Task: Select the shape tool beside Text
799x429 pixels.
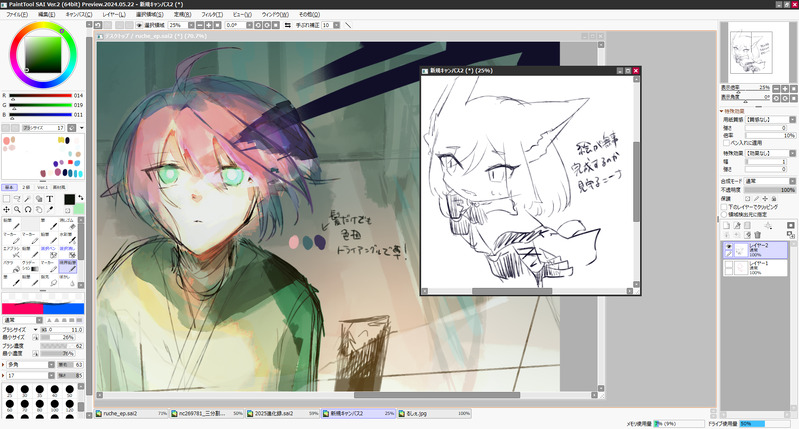Action: pos(39,199)
